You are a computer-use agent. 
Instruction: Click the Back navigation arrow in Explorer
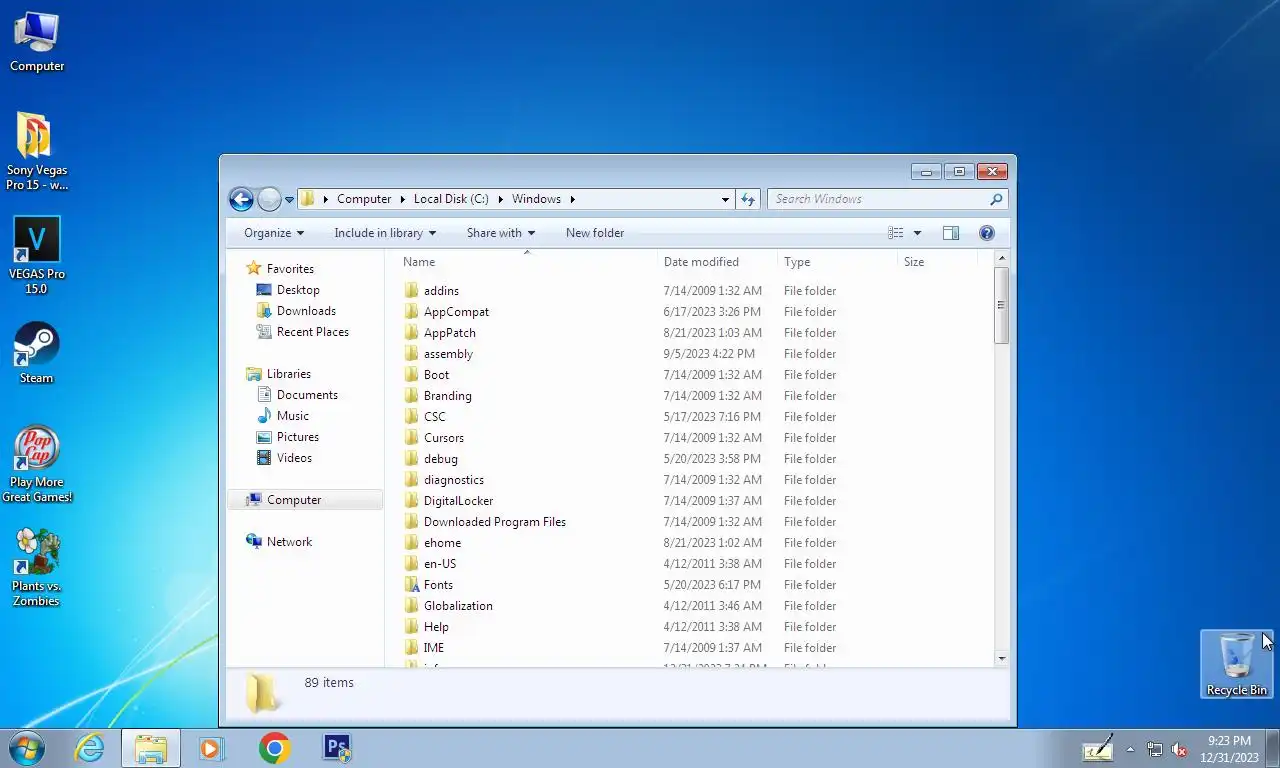[x=241, y=199]
